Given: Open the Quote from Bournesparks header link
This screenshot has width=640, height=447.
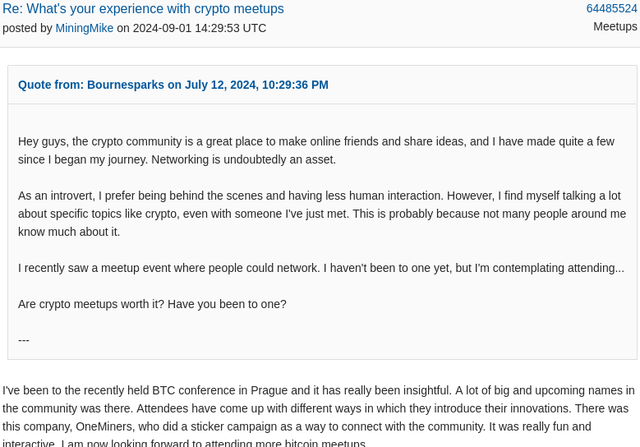Looking at the screenshot, I should tap(173, 85).
